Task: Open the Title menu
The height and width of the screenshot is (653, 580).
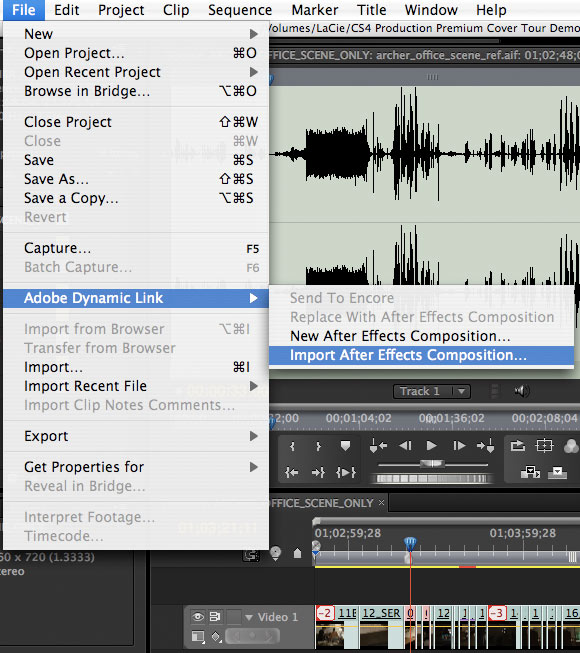Action: coord(372,10)
